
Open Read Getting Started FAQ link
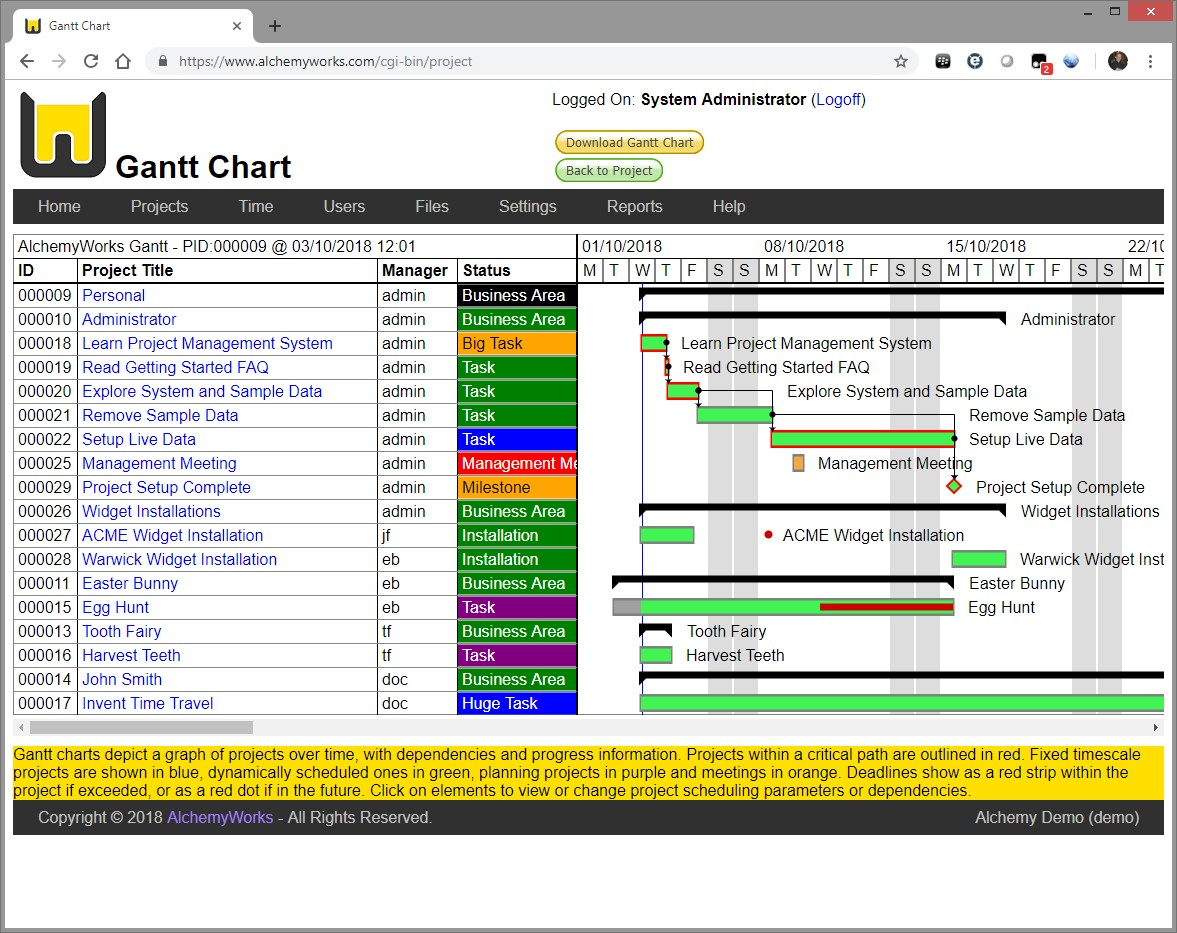pos(176,368)
